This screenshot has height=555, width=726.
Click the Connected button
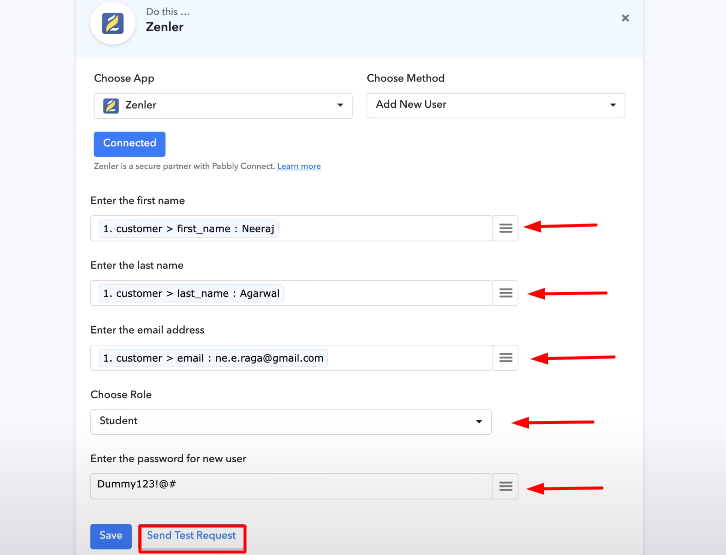click(x=130, y=144)
